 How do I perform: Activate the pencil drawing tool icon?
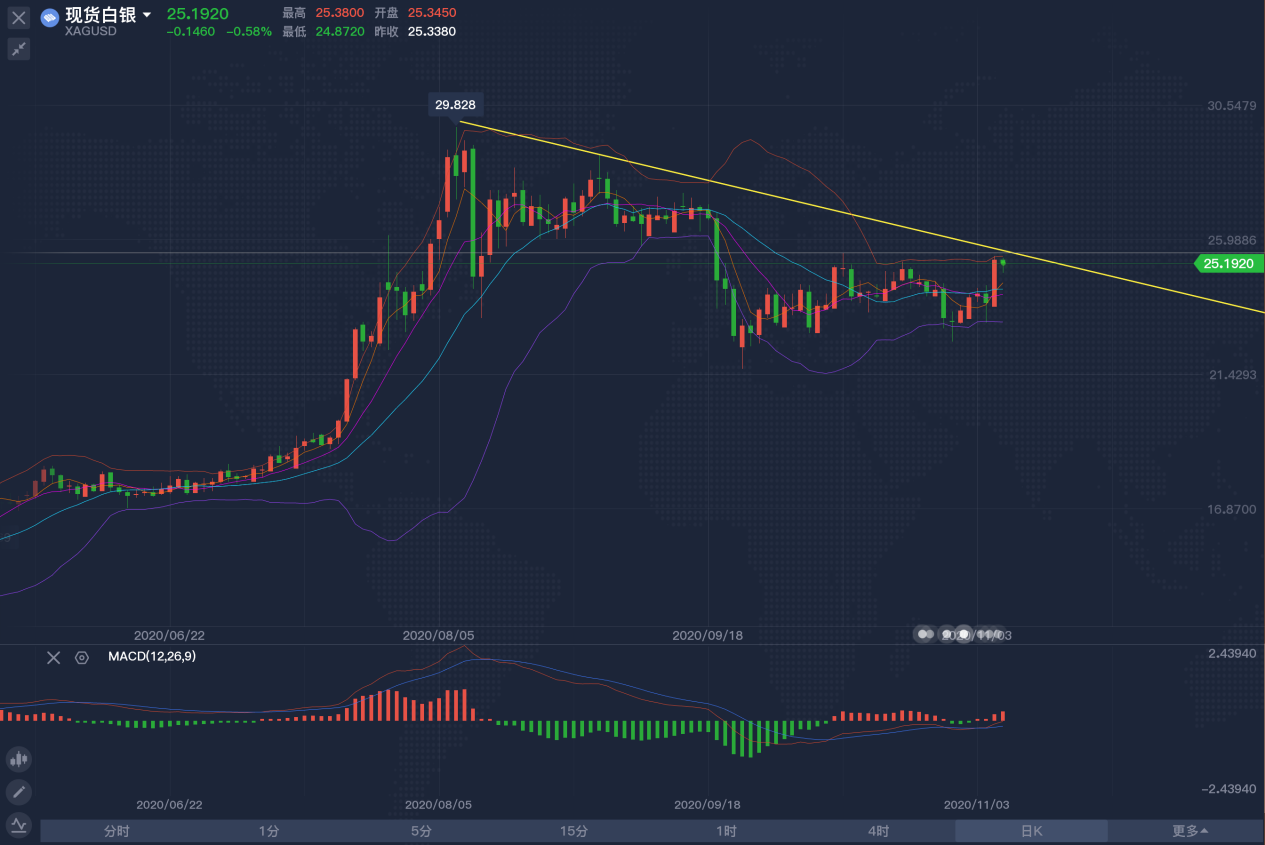click(x=18, y=793)
